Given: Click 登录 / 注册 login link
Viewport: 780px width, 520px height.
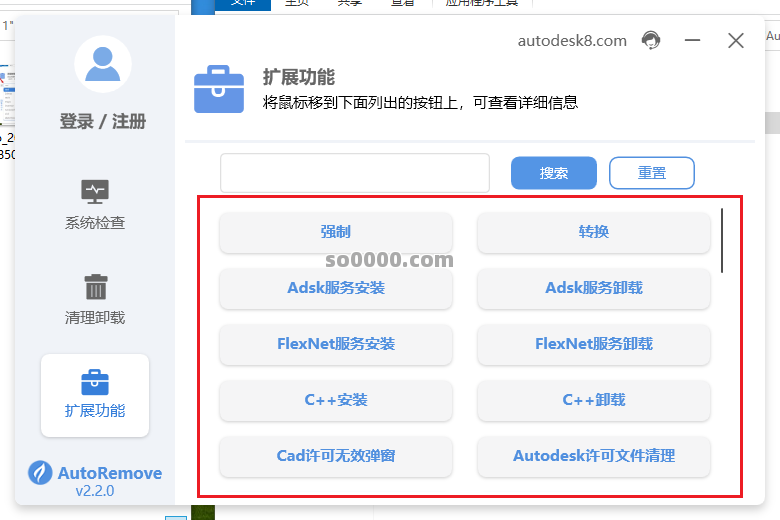Looking at the screenshot, I should point(103,122).
